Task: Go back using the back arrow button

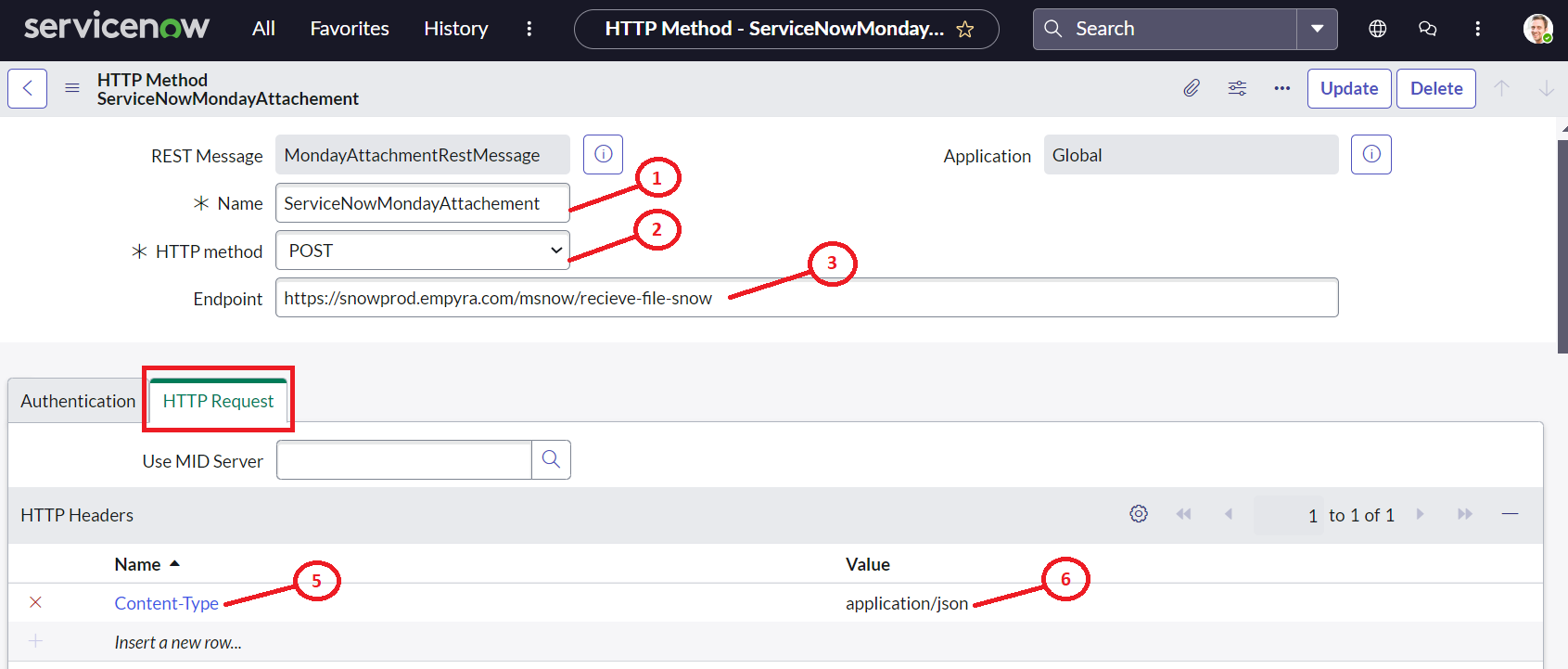Action: point(28,88)
